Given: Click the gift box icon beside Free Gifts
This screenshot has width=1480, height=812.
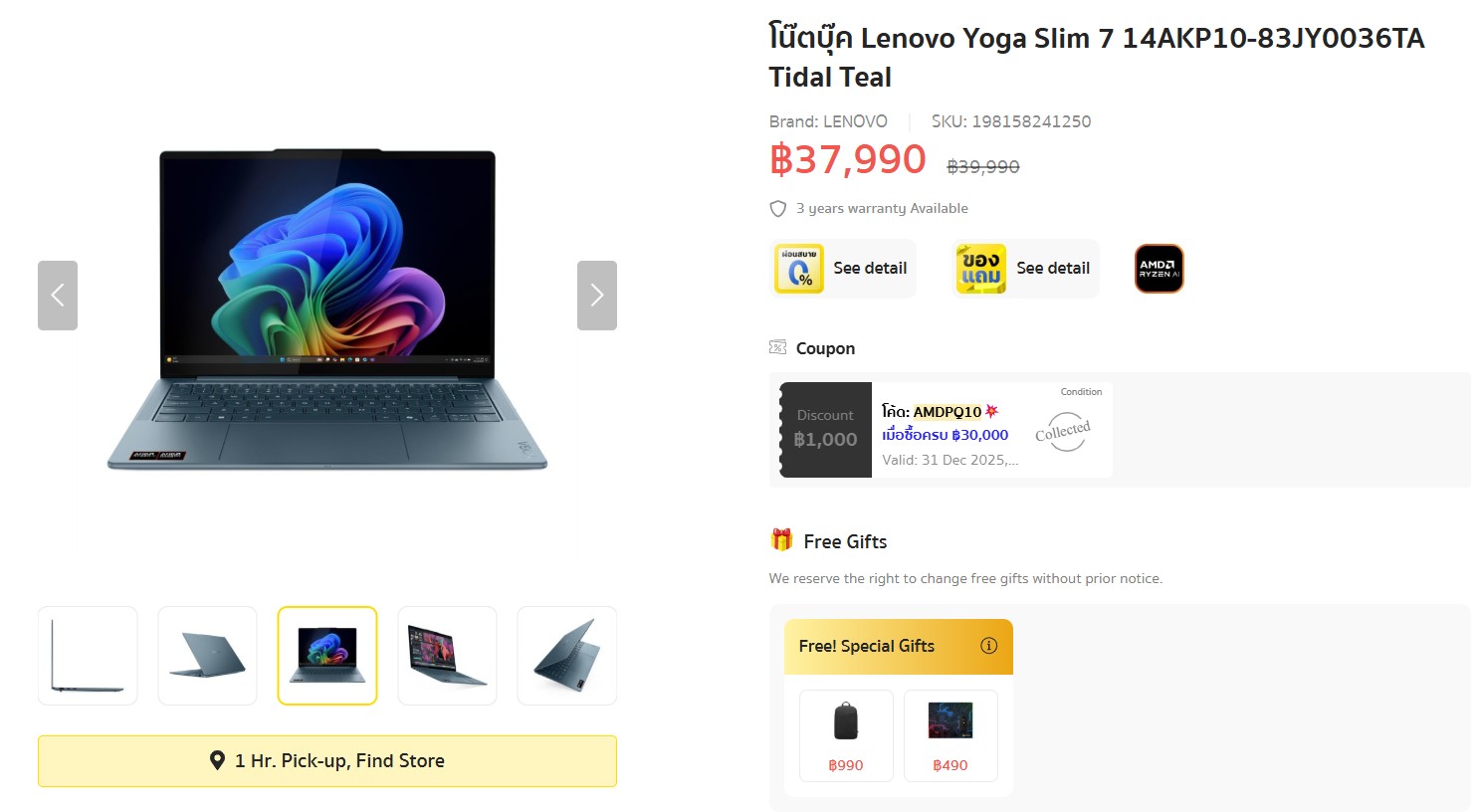Looking at the screenshot, I should [781, 540].
